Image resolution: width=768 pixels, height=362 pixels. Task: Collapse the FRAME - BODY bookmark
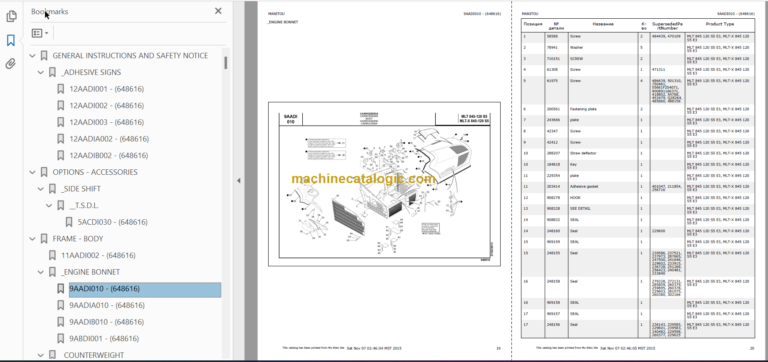32,239
